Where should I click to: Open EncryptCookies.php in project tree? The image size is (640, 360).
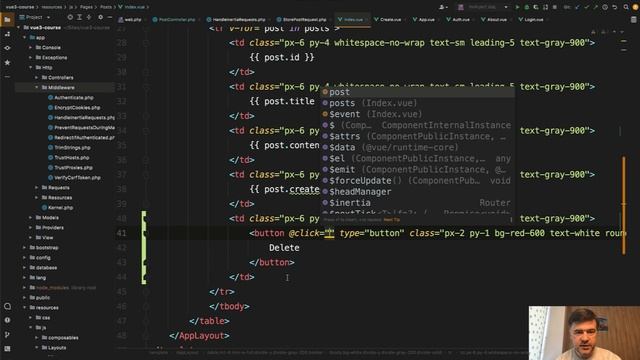tap(77, 108)
